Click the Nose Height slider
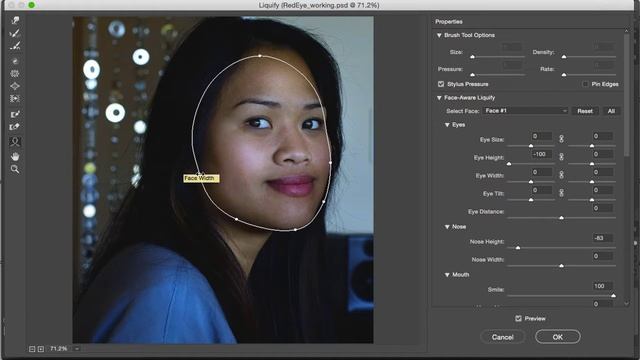 pyautogui.click(x=561, y=248)
